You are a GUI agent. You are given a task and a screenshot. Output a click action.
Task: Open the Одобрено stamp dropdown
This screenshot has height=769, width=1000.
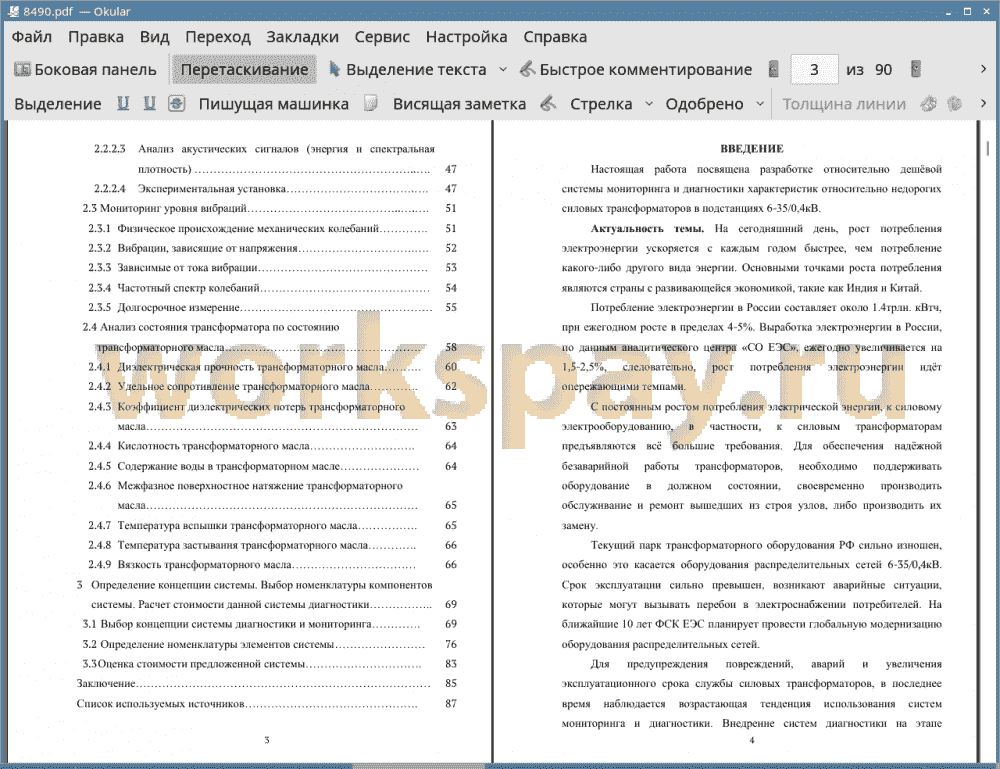pyautogui.click(x=760, y=104)
